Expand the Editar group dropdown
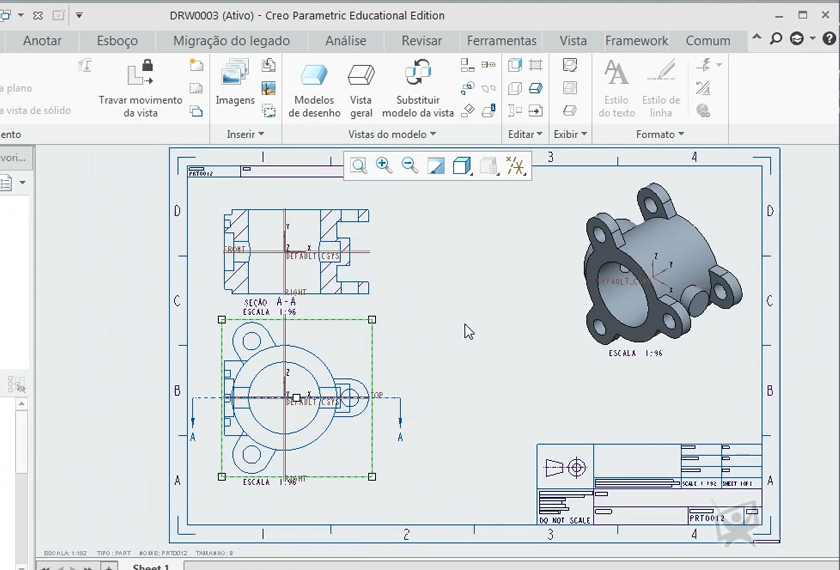 (525, 134)
